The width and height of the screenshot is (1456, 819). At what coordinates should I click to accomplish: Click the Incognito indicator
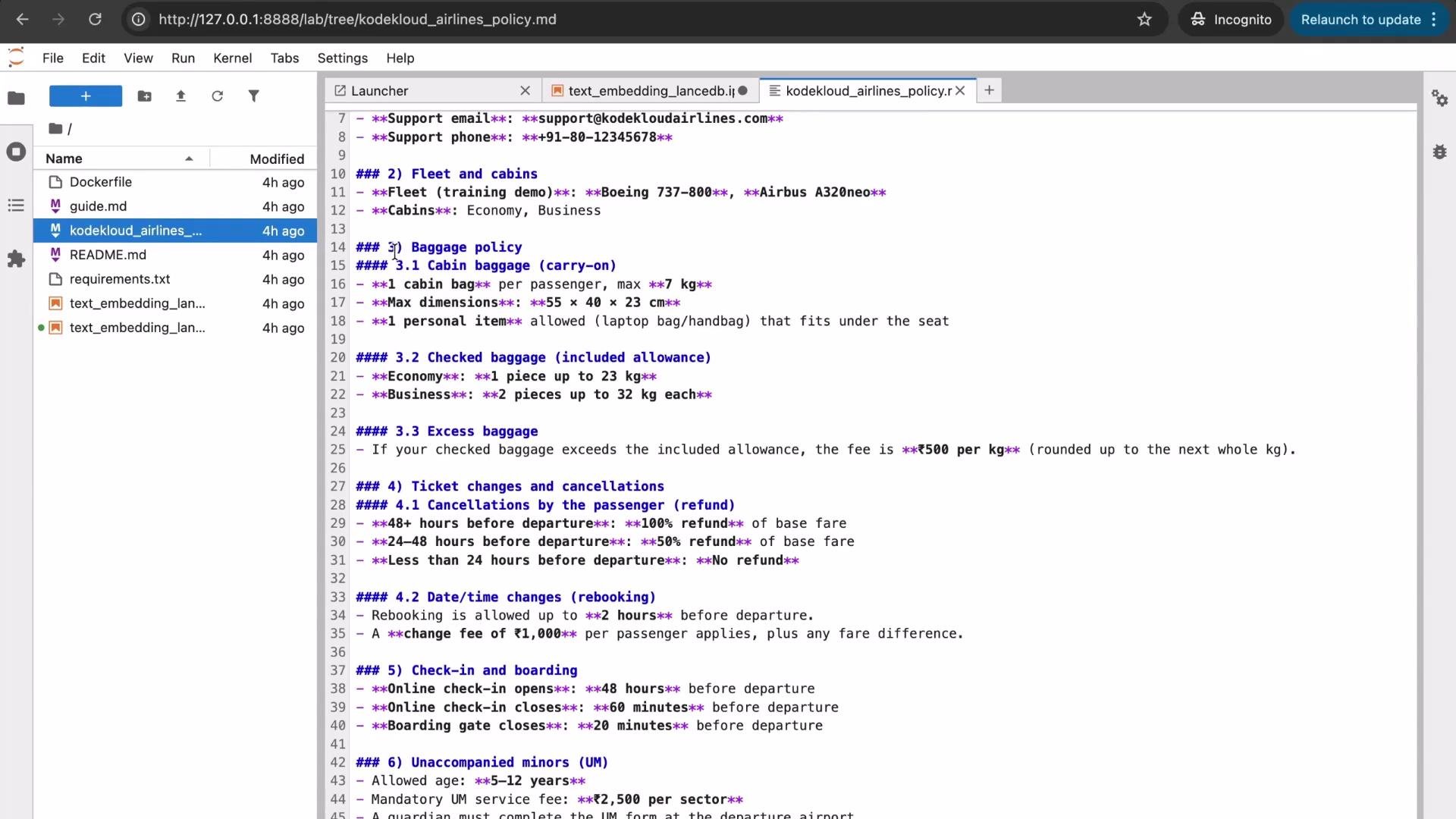point(1230,20)
